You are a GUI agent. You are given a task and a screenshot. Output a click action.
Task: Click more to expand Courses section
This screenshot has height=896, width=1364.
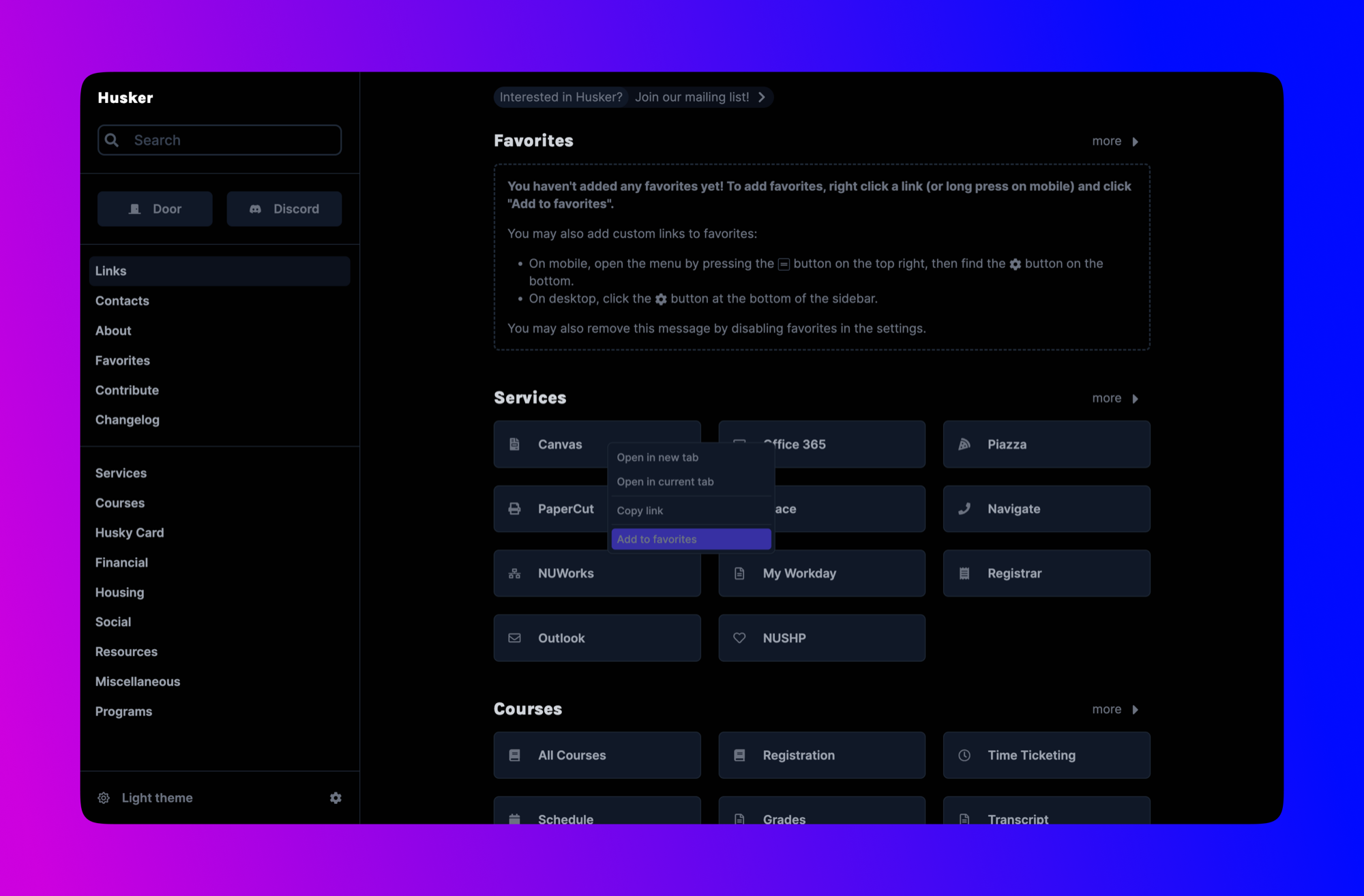[x=1114, y=709]
